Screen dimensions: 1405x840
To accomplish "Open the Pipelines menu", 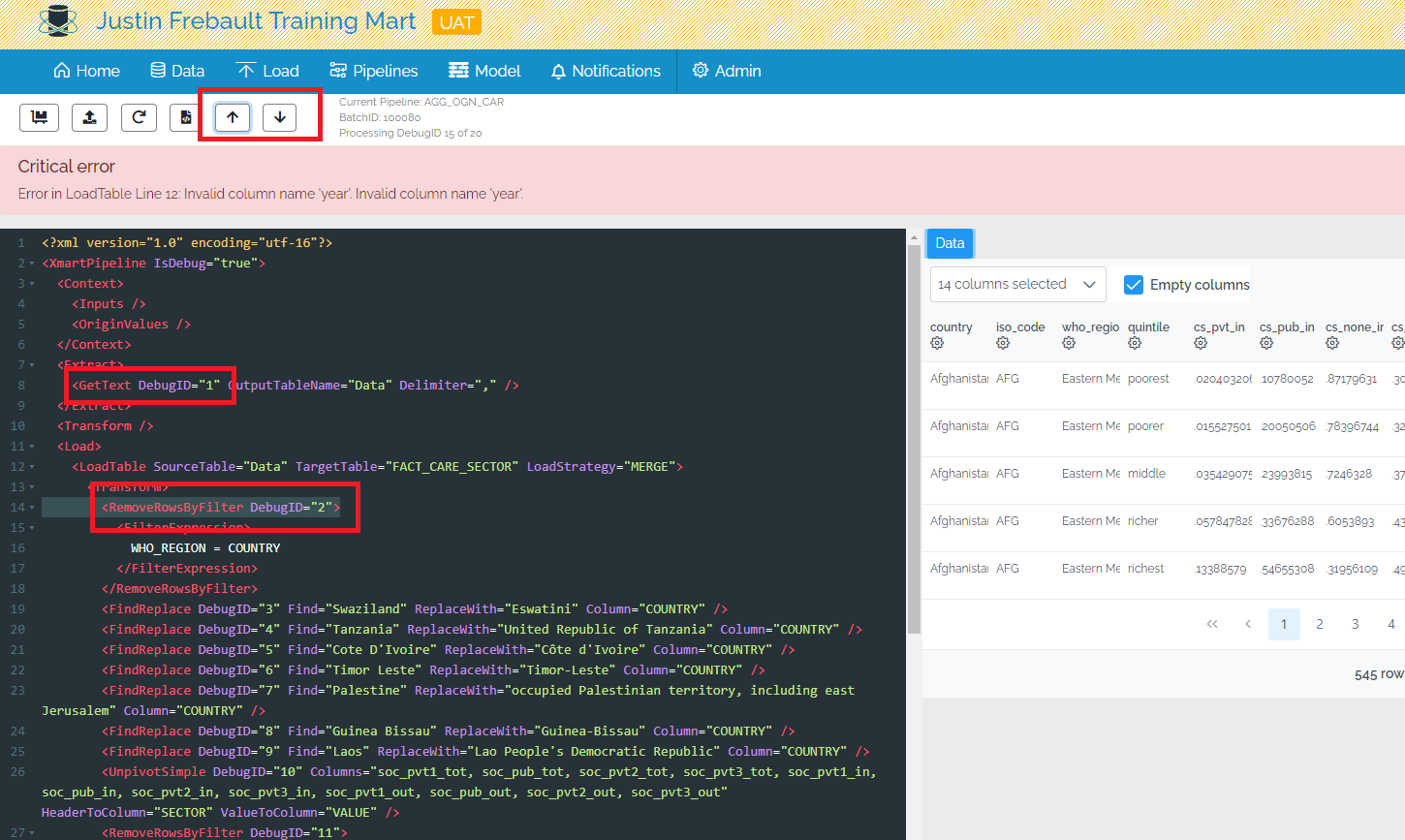I will pos(374,71).
